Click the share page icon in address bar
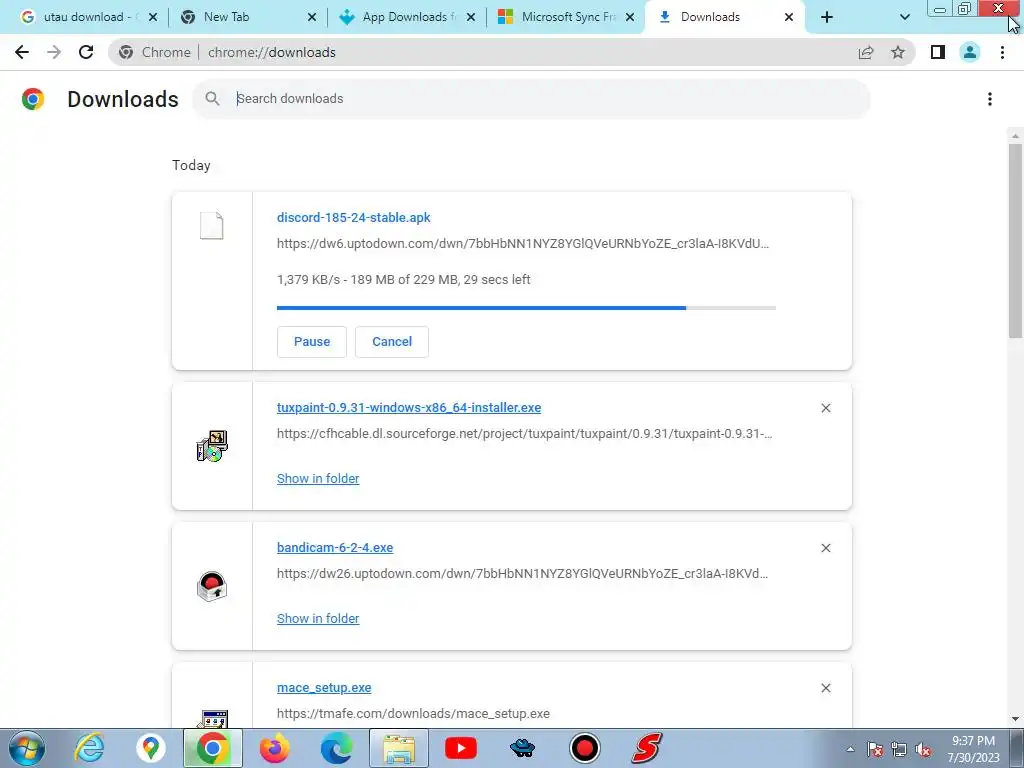The width and height of the screenshot is (1024, 768). (x=866, y=52)
